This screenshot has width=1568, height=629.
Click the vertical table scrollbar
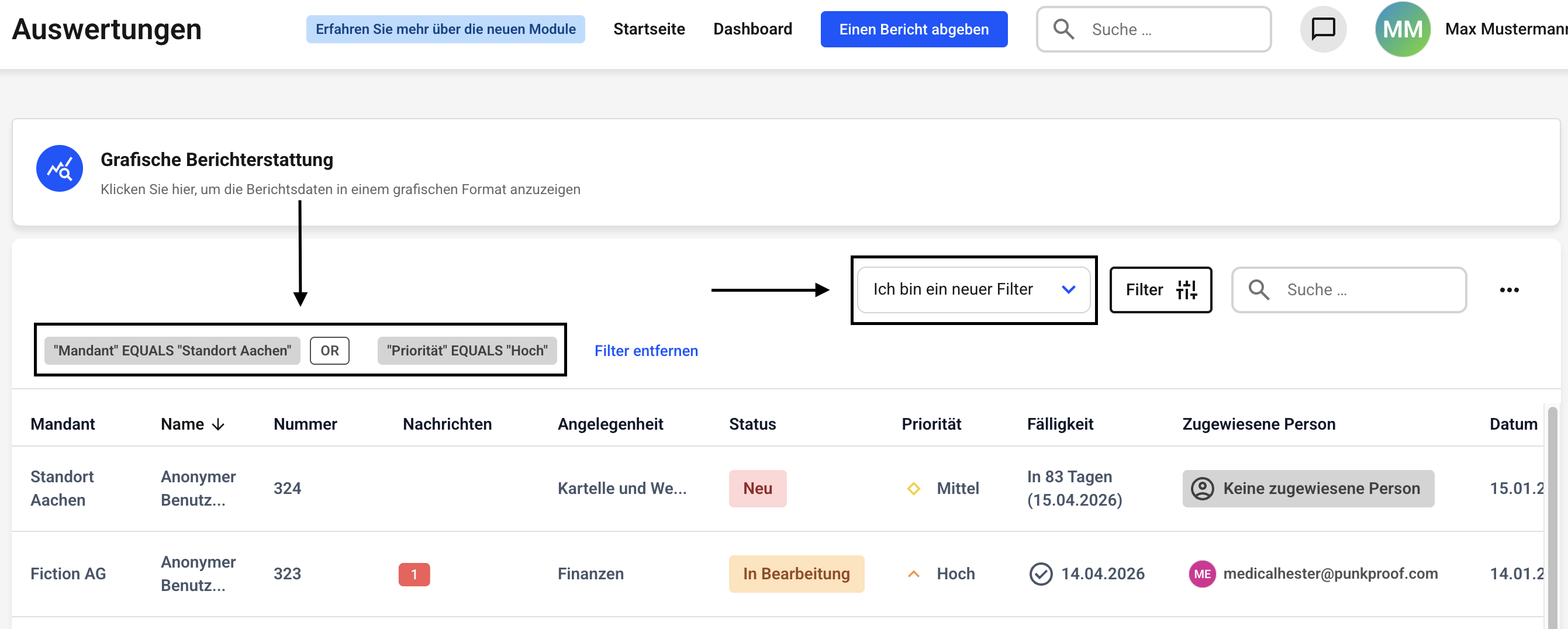coord(1552,517)
